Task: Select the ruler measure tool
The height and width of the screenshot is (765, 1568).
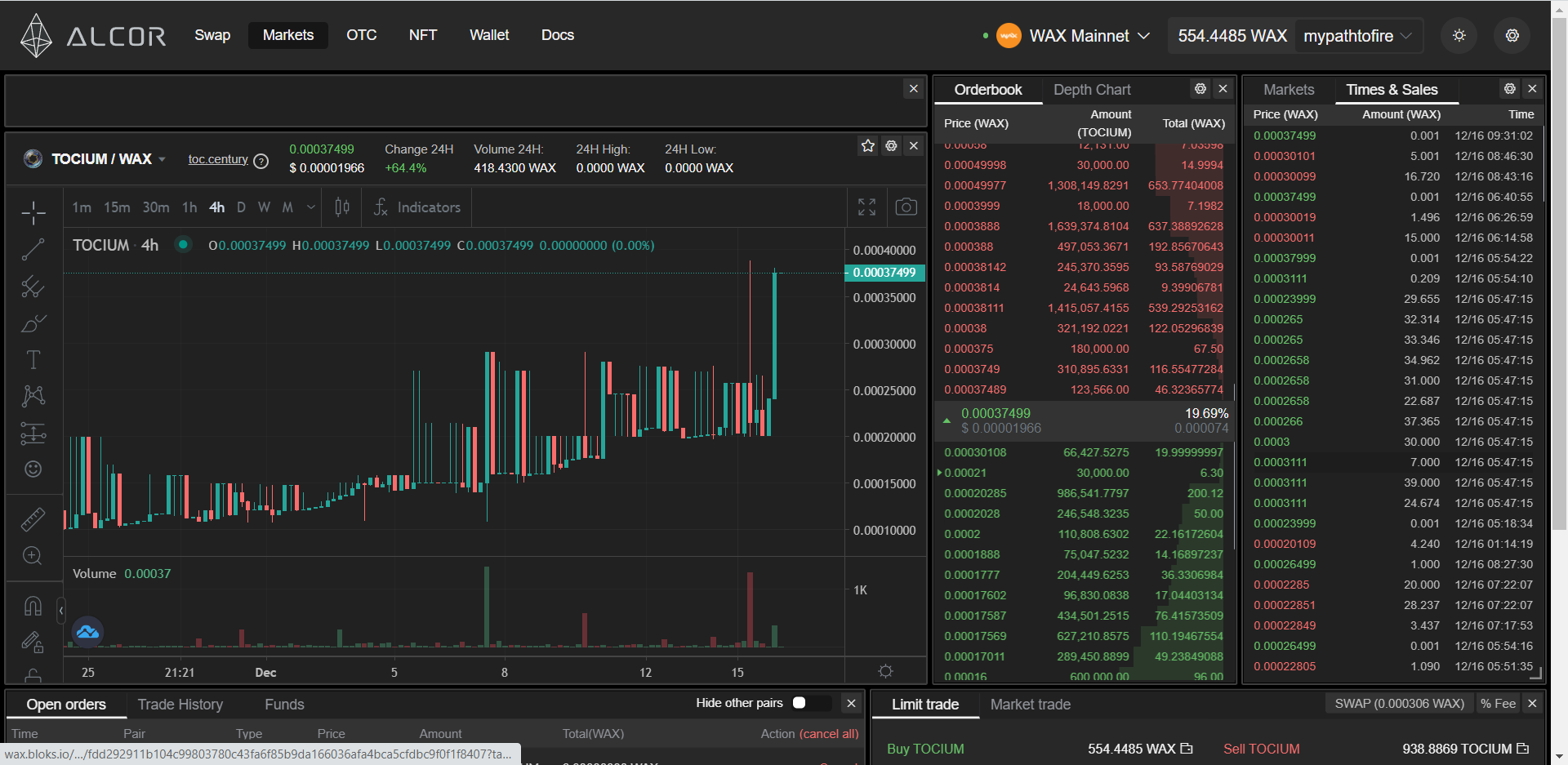Action: click(x=33, y=519)
